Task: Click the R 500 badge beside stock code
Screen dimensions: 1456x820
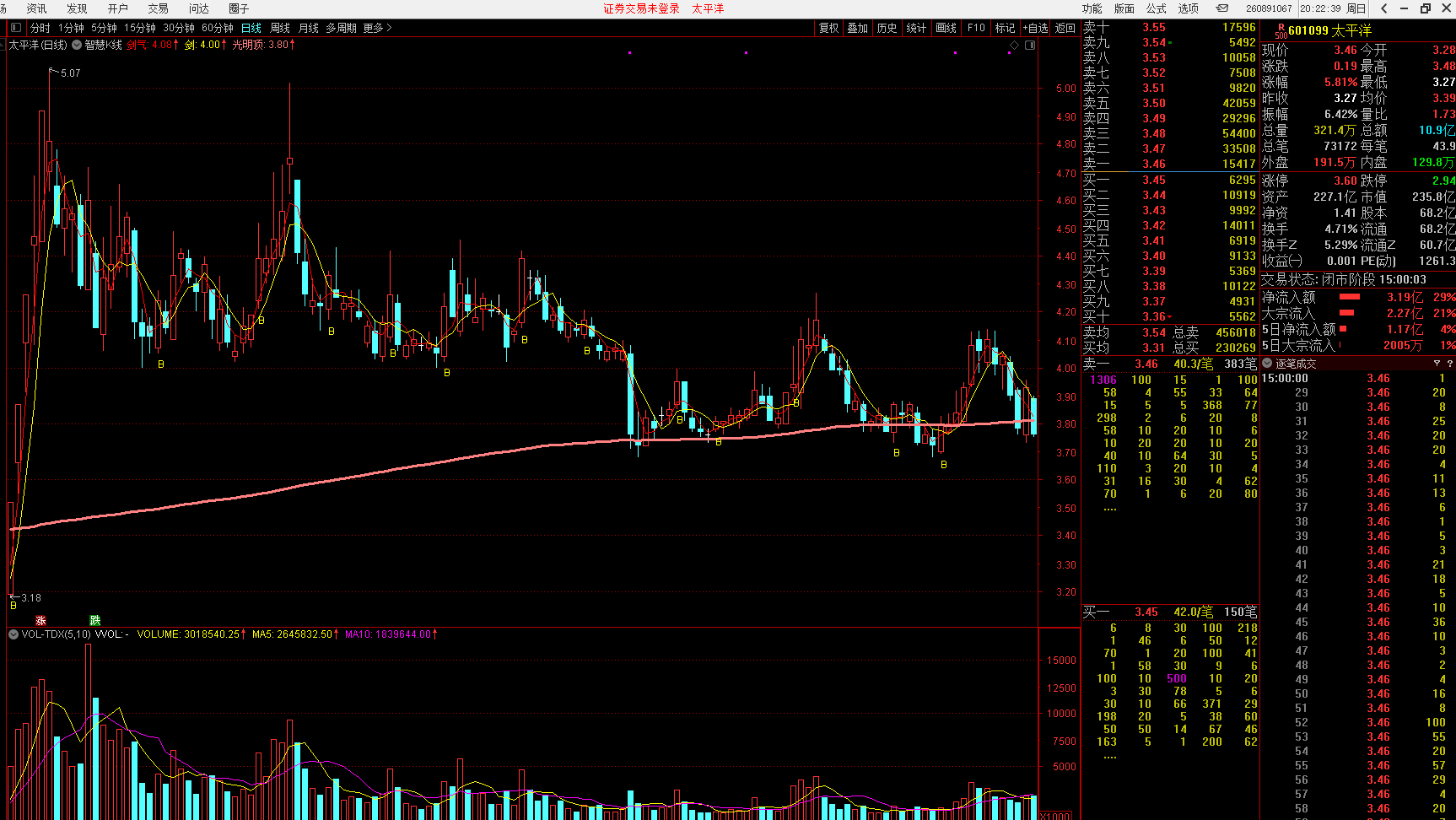Action: tap(1281, 31)
